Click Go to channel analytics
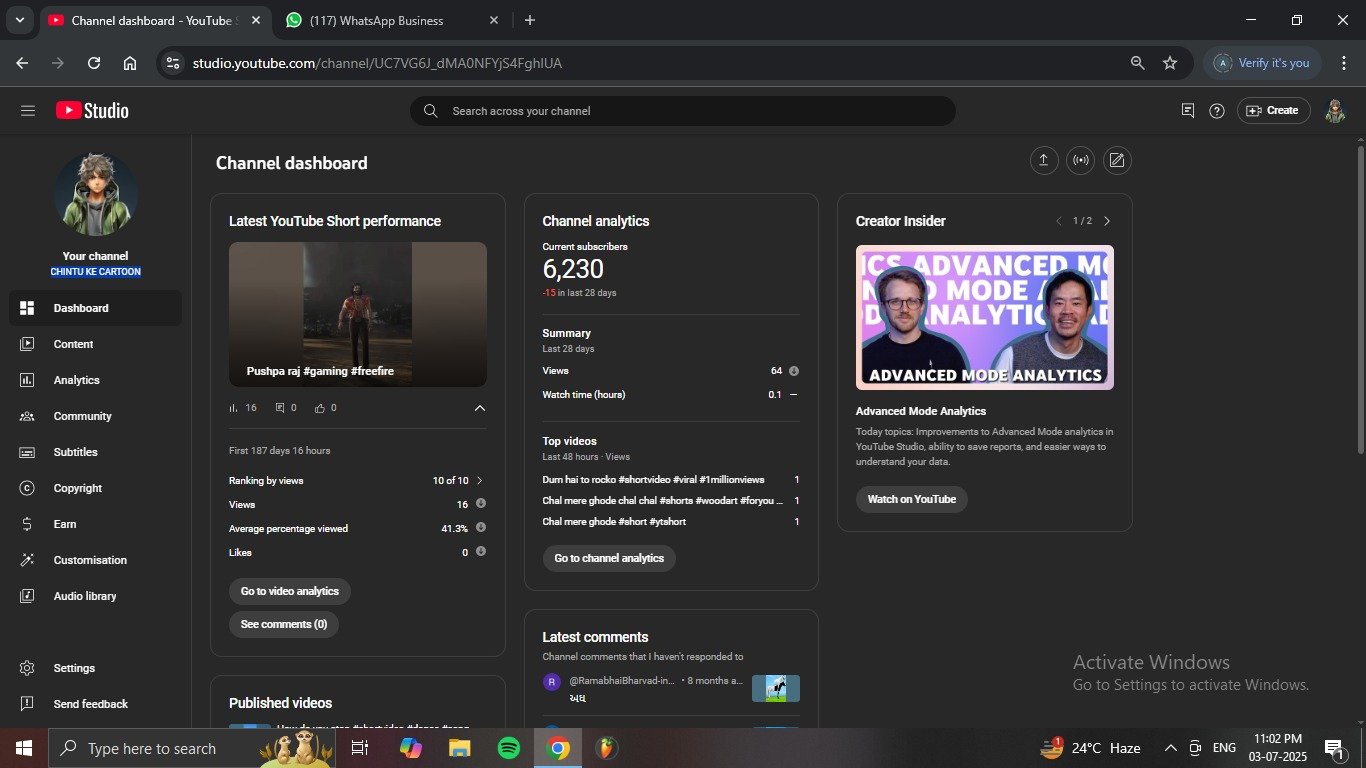 click(x=609, y=558)
